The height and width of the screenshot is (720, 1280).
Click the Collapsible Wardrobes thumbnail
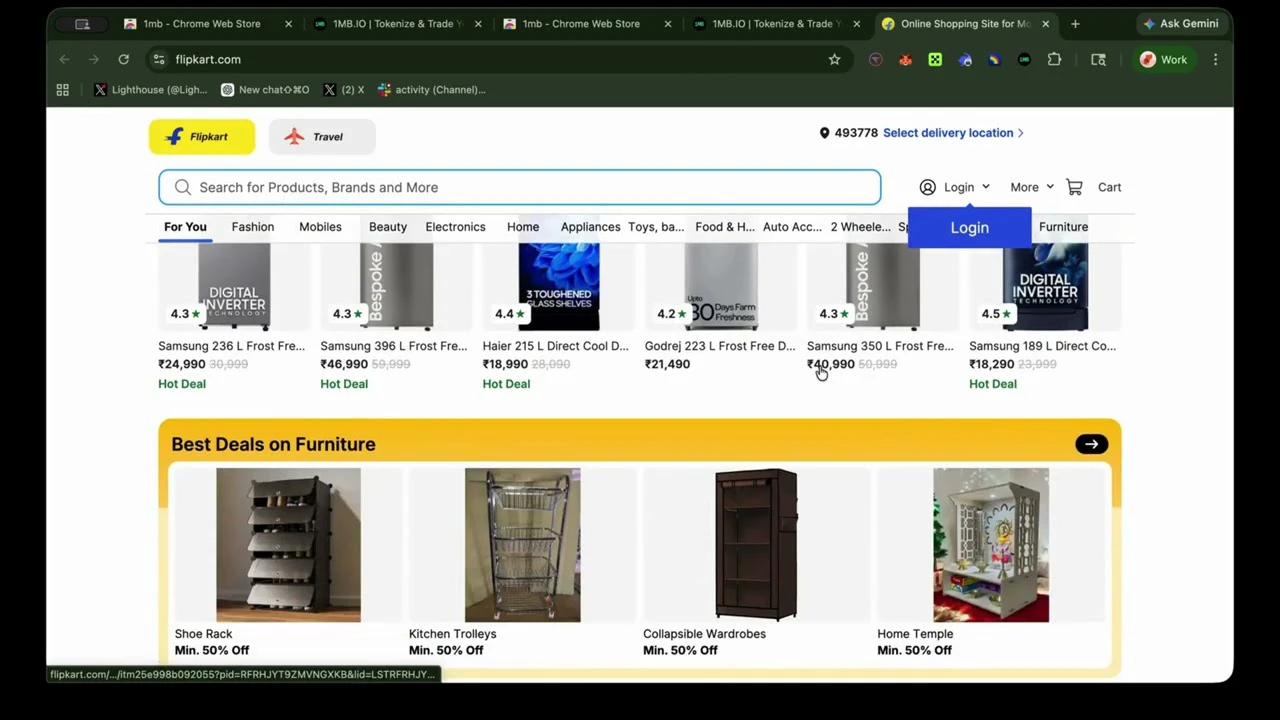[756, 545]
